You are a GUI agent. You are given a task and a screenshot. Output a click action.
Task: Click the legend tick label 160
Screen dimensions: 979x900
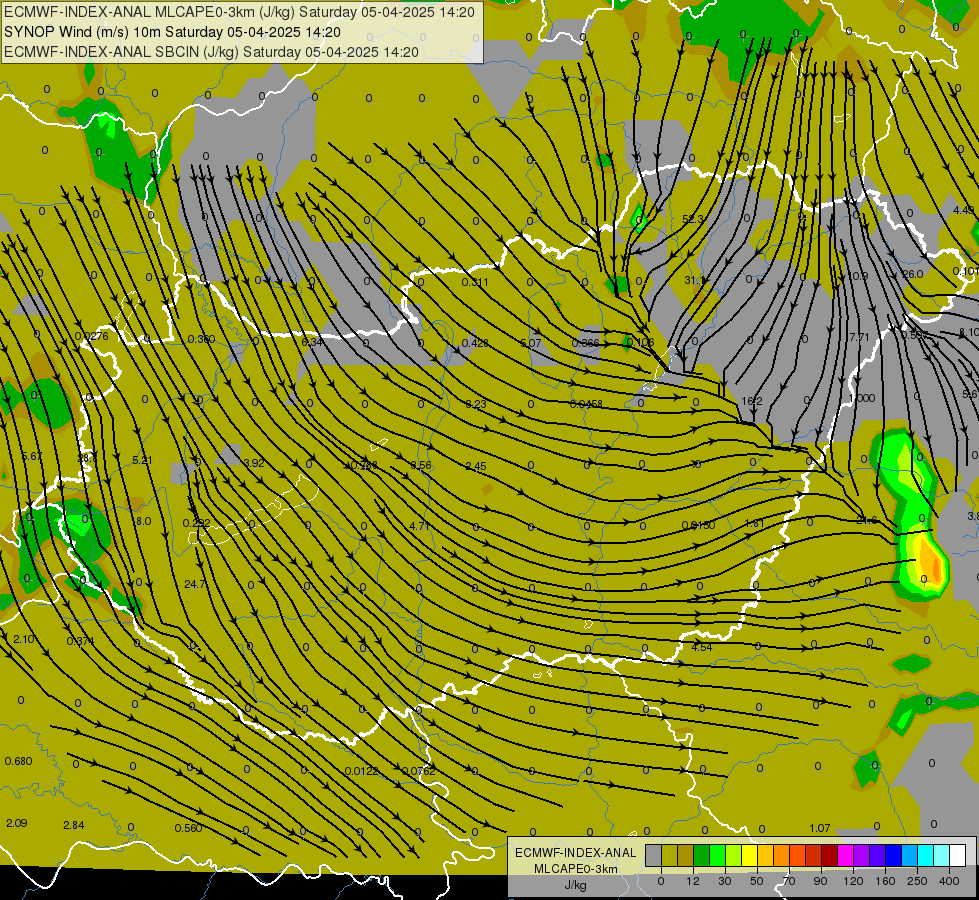885,881
